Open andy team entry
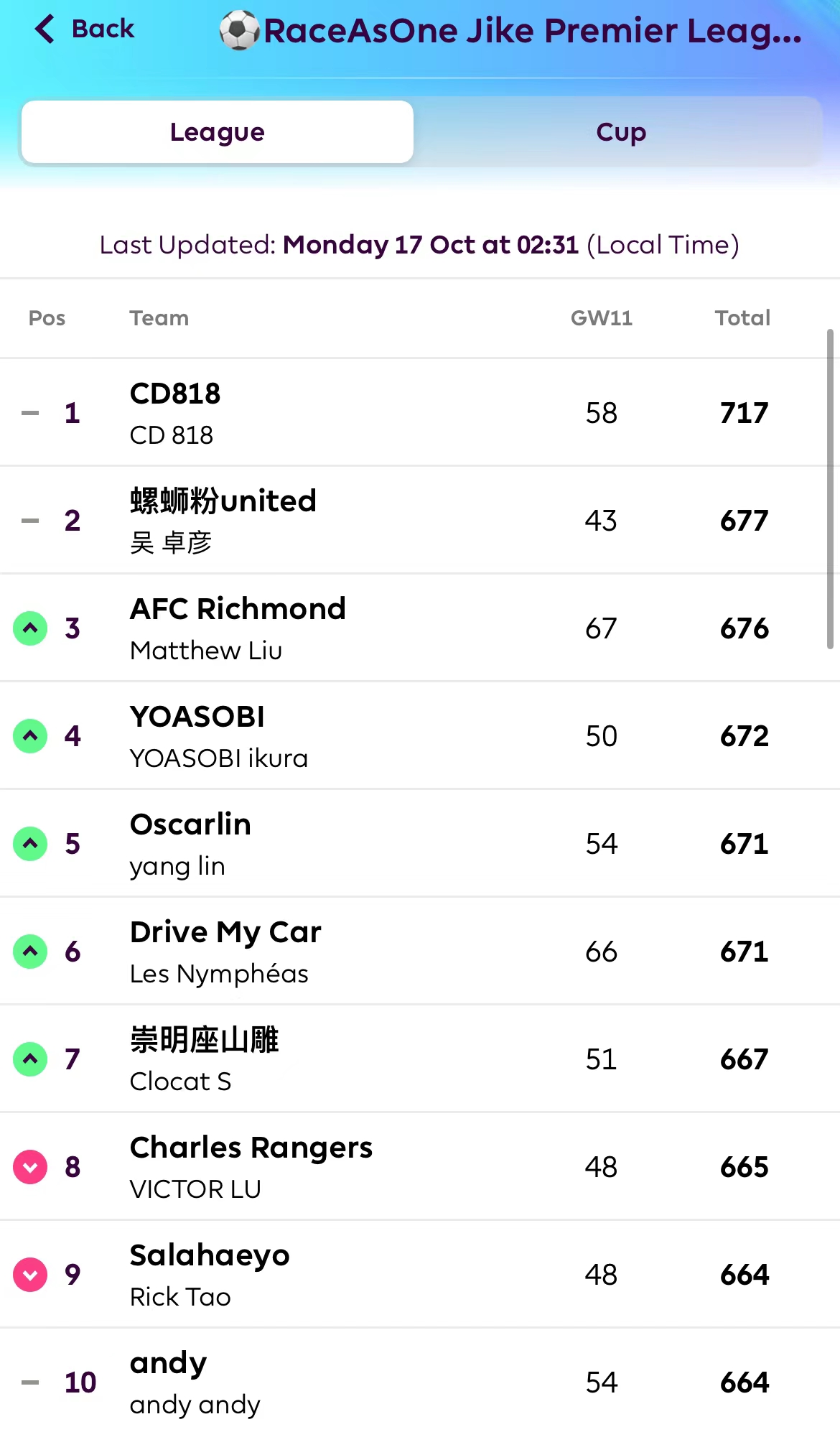840x1432 pixels. click(x=169, y=1363)
